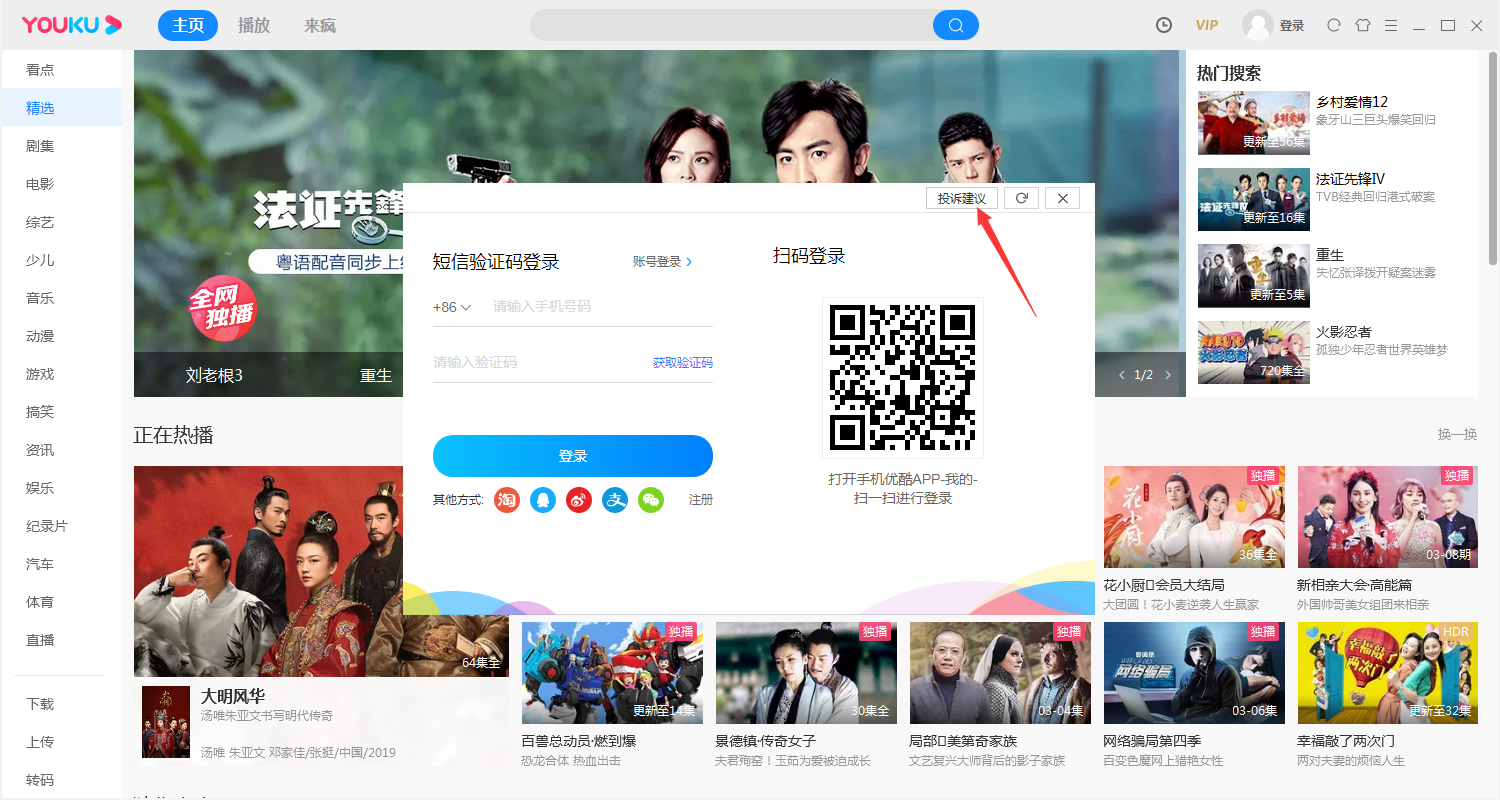Log in with the QQ icon
This screenshot has height=800, width=1500.
[542, 500]
